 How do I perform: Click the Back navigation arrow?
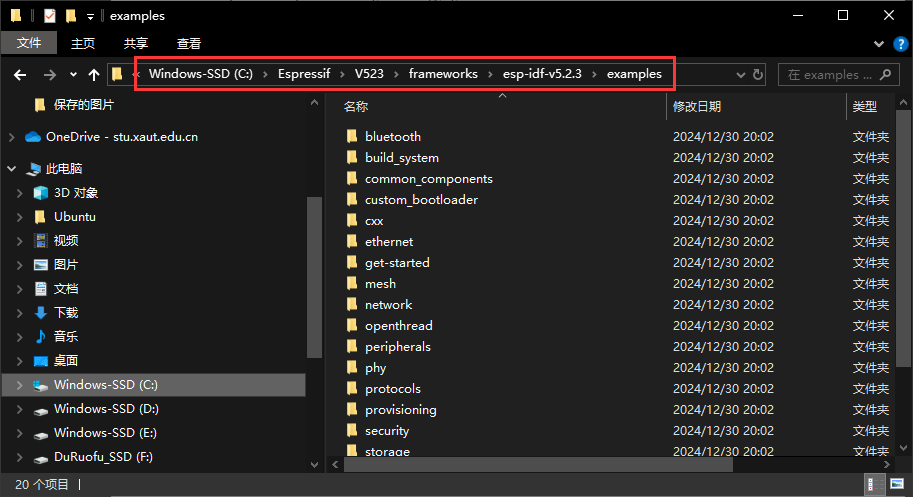[19, 75]
